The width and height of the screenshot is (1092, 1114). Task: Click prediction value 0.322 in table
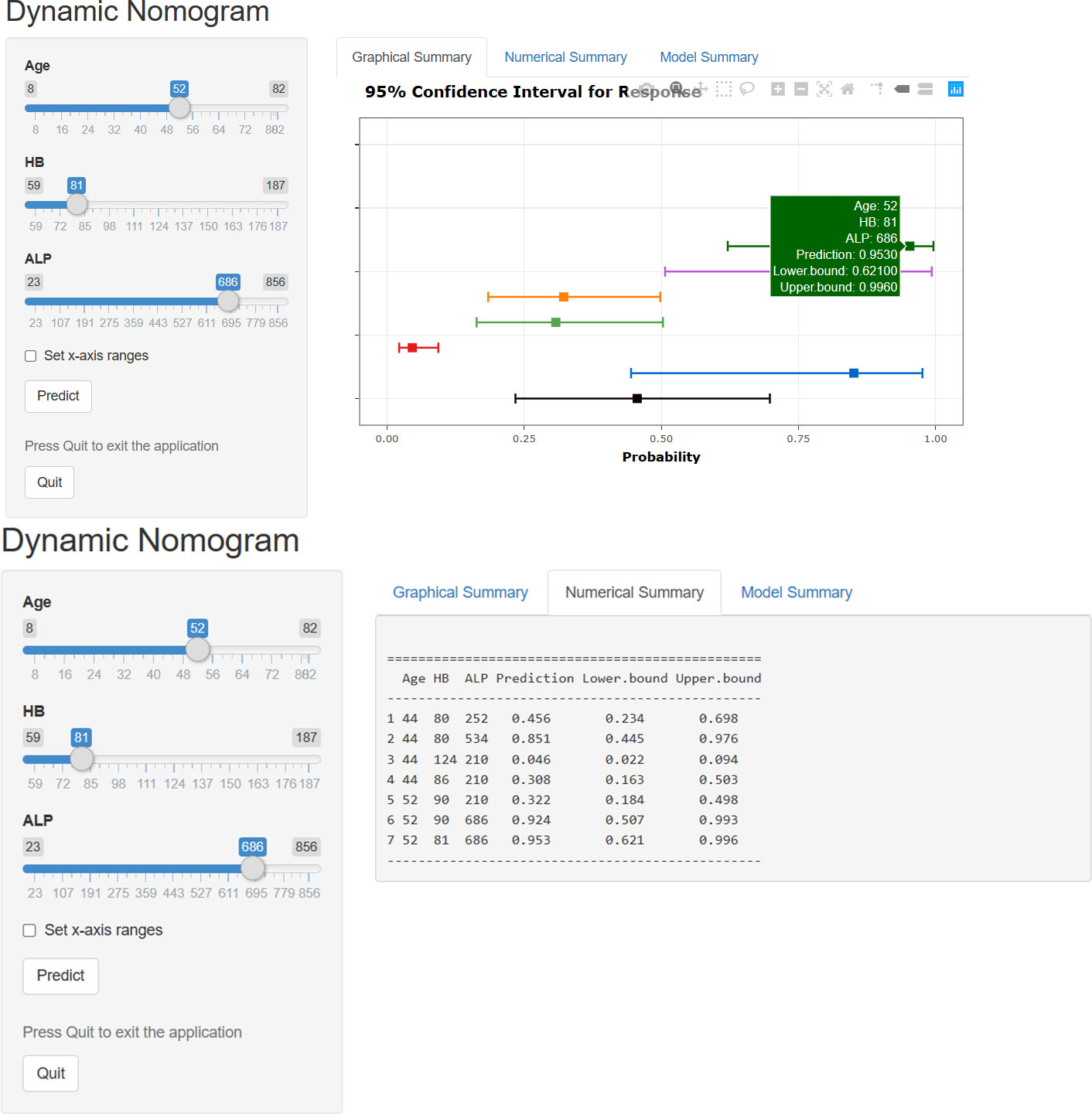coord(531,800)
